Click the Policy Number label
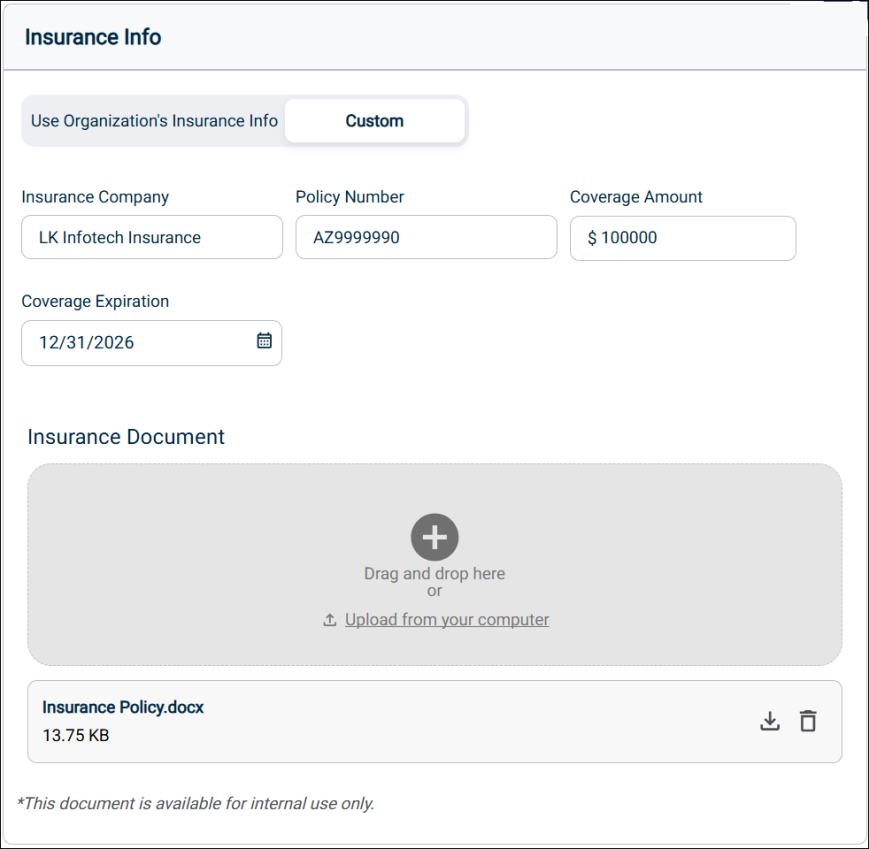This screenshot has width=869, height=849. 350,197
